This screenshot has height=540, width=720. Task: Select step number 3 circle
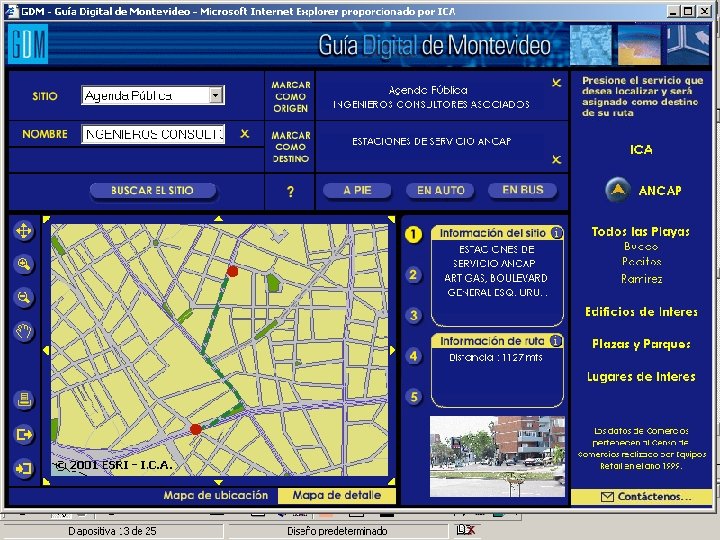pos(414,315)
